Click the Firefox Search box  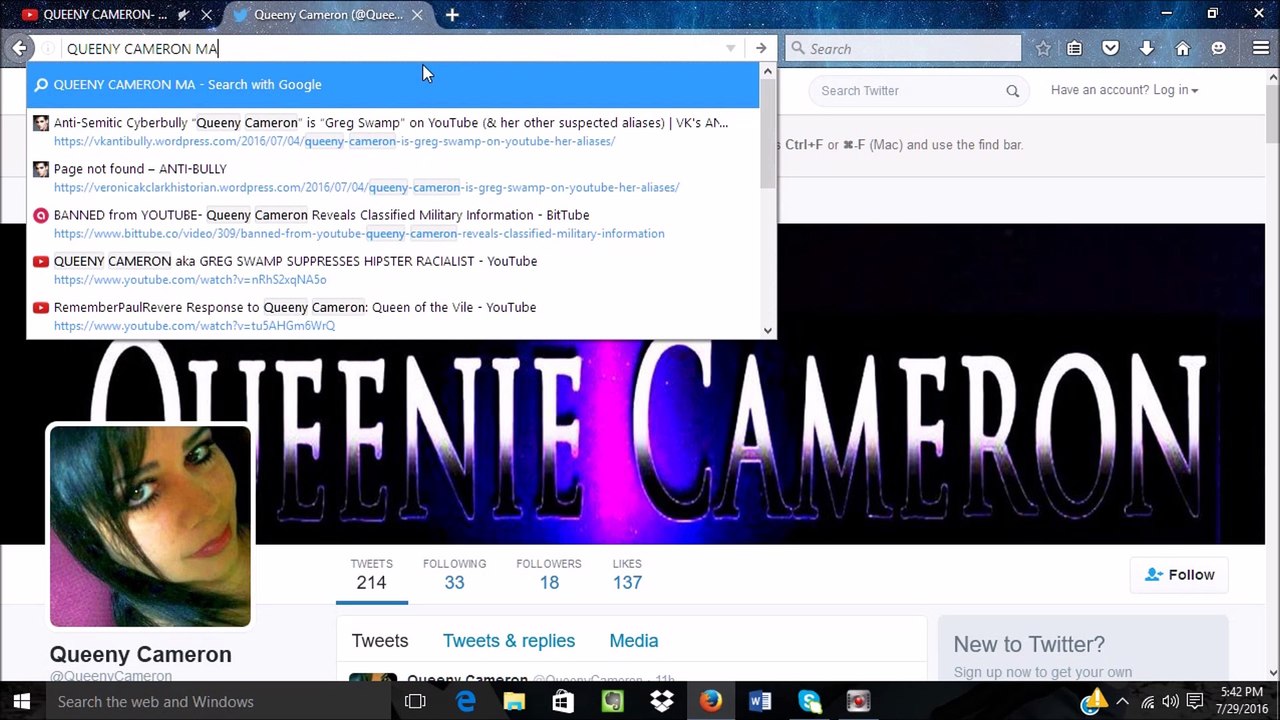tap(903, 48)
